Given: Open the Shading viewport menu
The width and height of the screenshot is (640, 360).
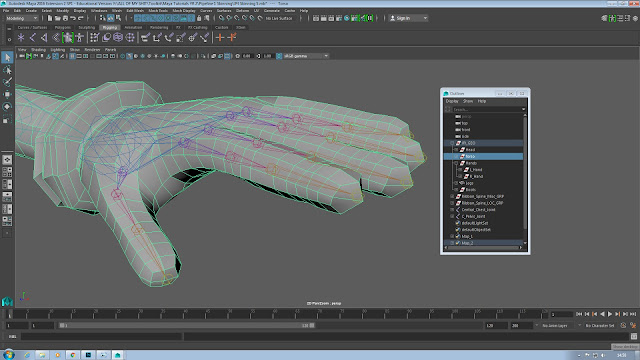Looking at the screenshot, I should click(38, 49).
